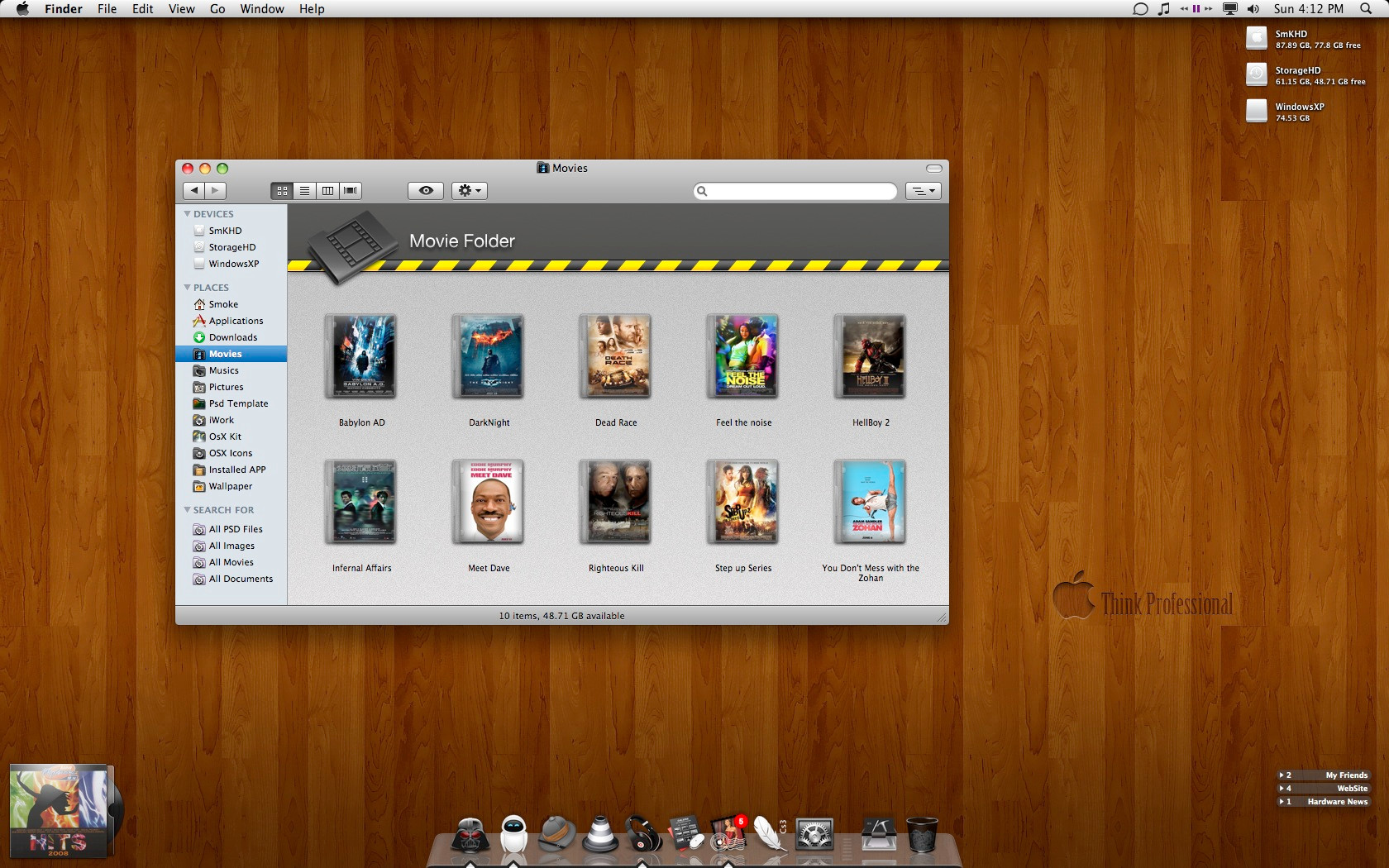Open Psd Template folder in sidebar
The height and width of the screenshot is (868, 1389).
231,403
